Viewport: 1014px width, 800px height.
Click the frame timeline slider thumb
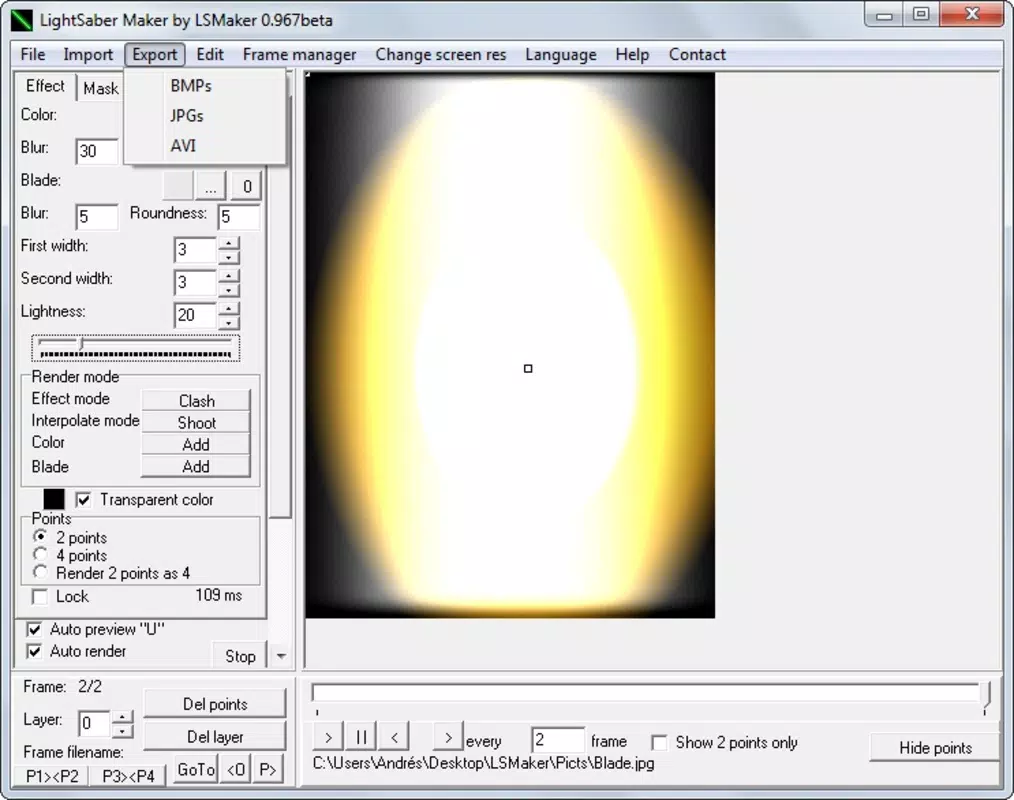[x=985, y=697]
